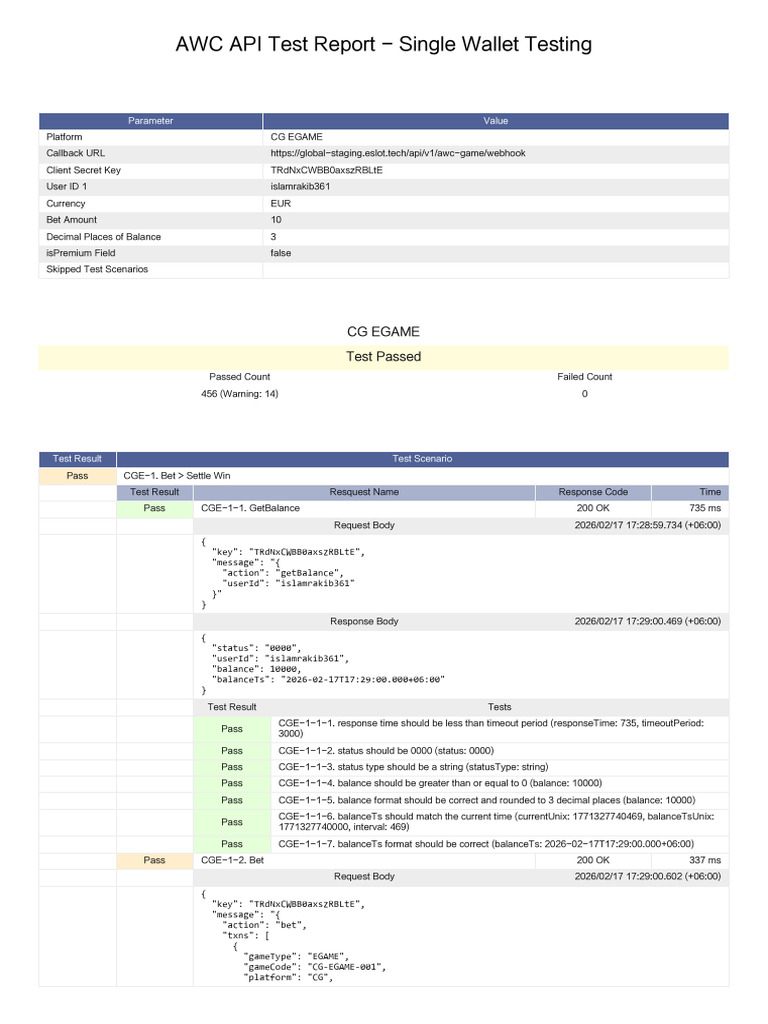Click the 'Failed Count' label
The image size is (768, 1024).
coord(584,377)
